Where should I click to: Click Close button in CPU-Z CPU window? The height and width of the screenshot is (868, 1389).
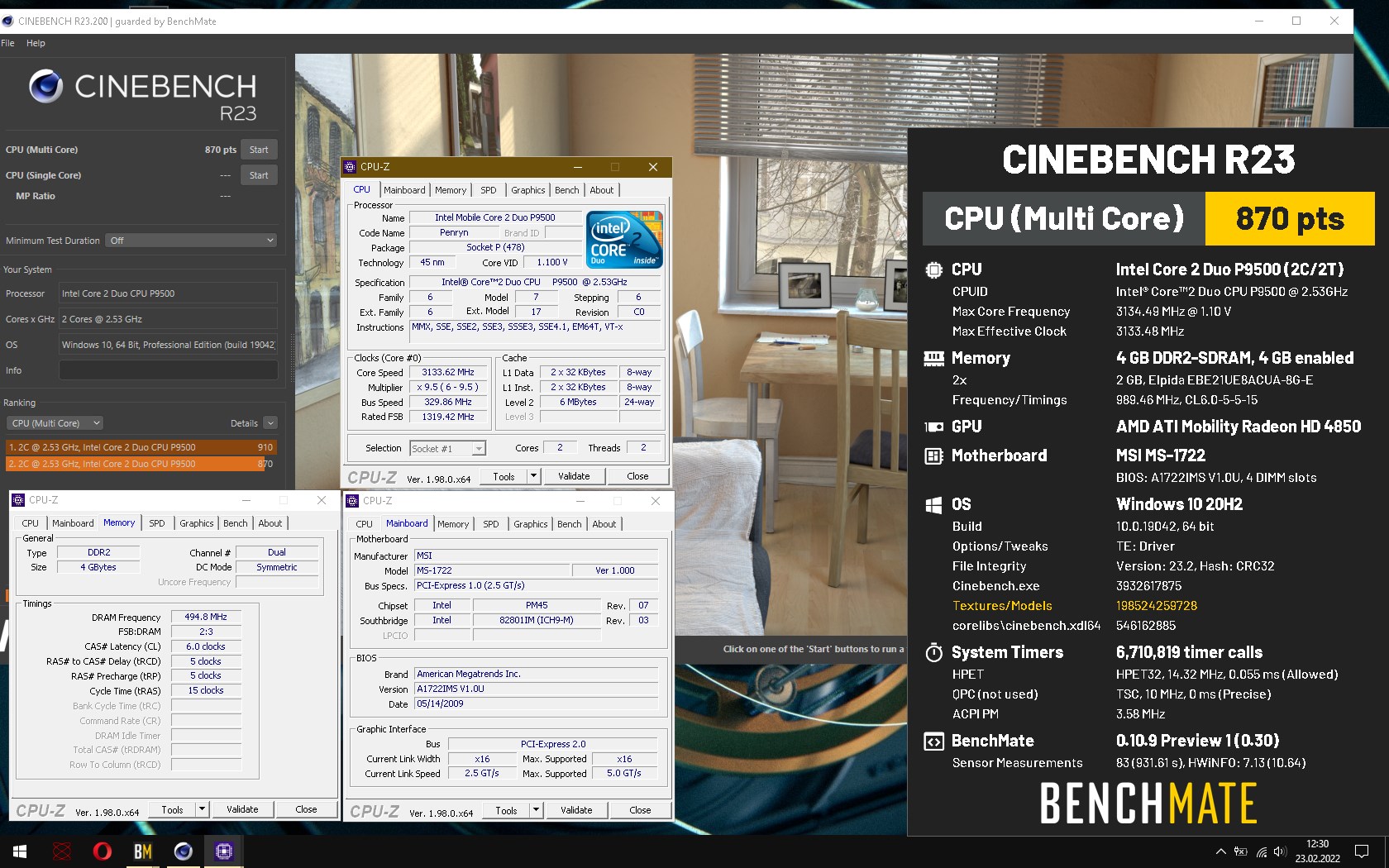tap(637, 476)
